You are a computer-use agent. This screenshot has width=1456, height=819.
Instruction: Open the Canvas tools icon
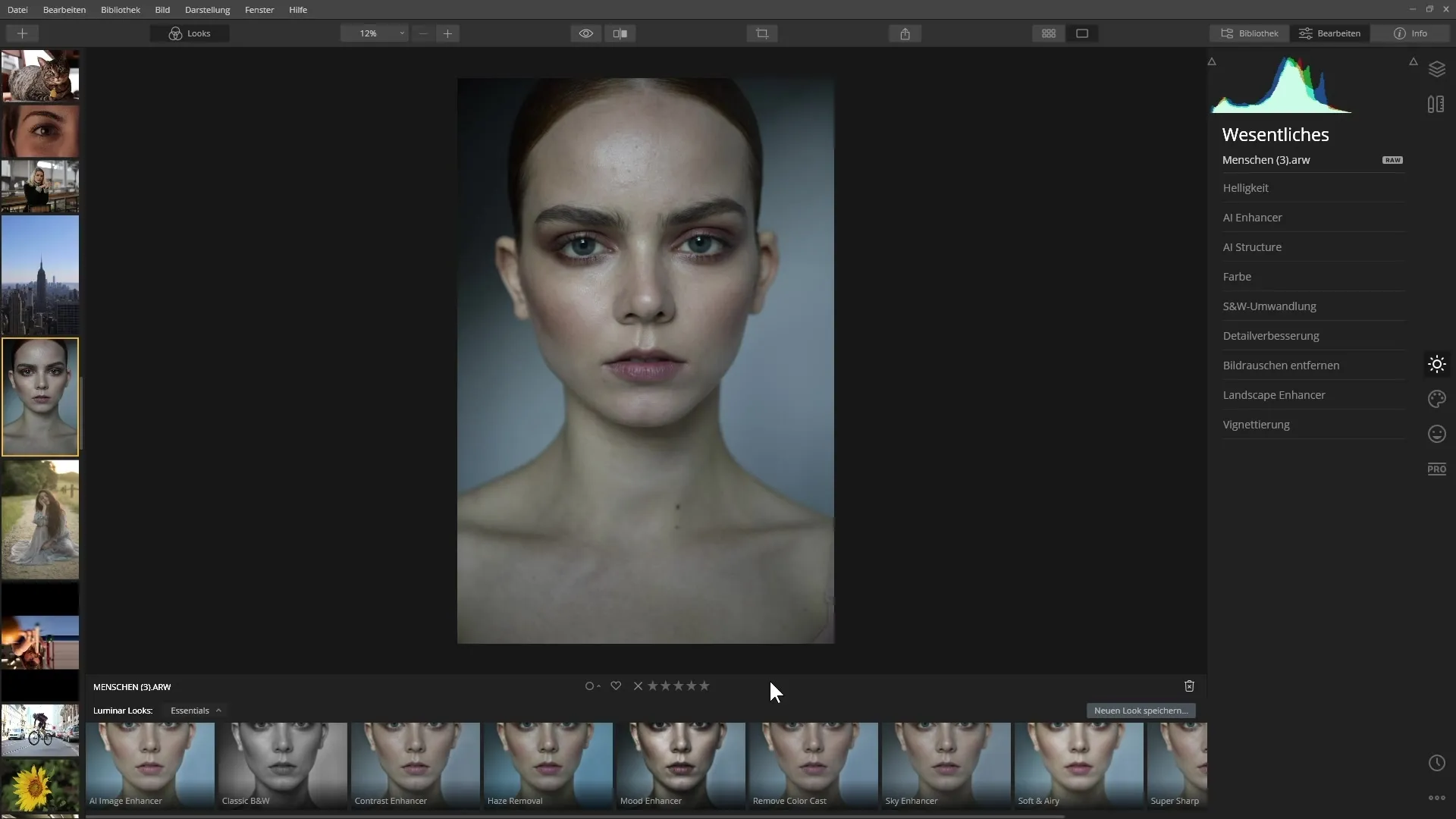click(1436, 104)
